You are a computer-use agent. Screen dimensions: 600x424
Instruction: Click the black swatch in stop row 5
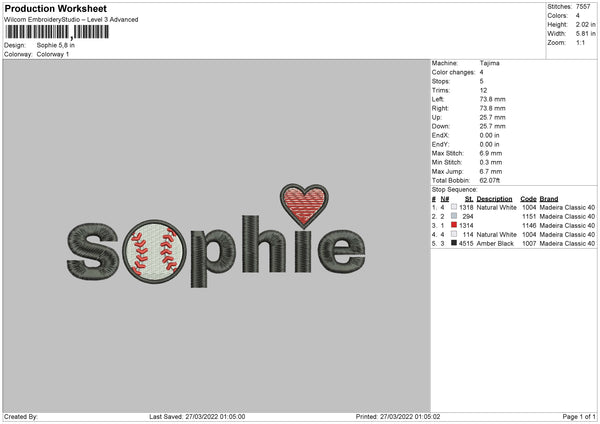(x=454, y=243)
